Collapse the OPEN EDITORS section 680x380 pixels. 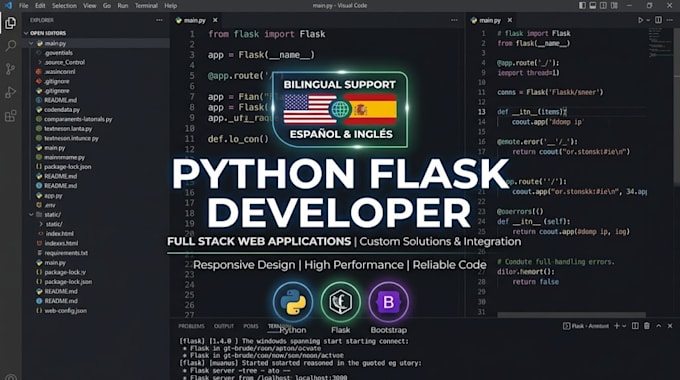(x=26, y=33)
